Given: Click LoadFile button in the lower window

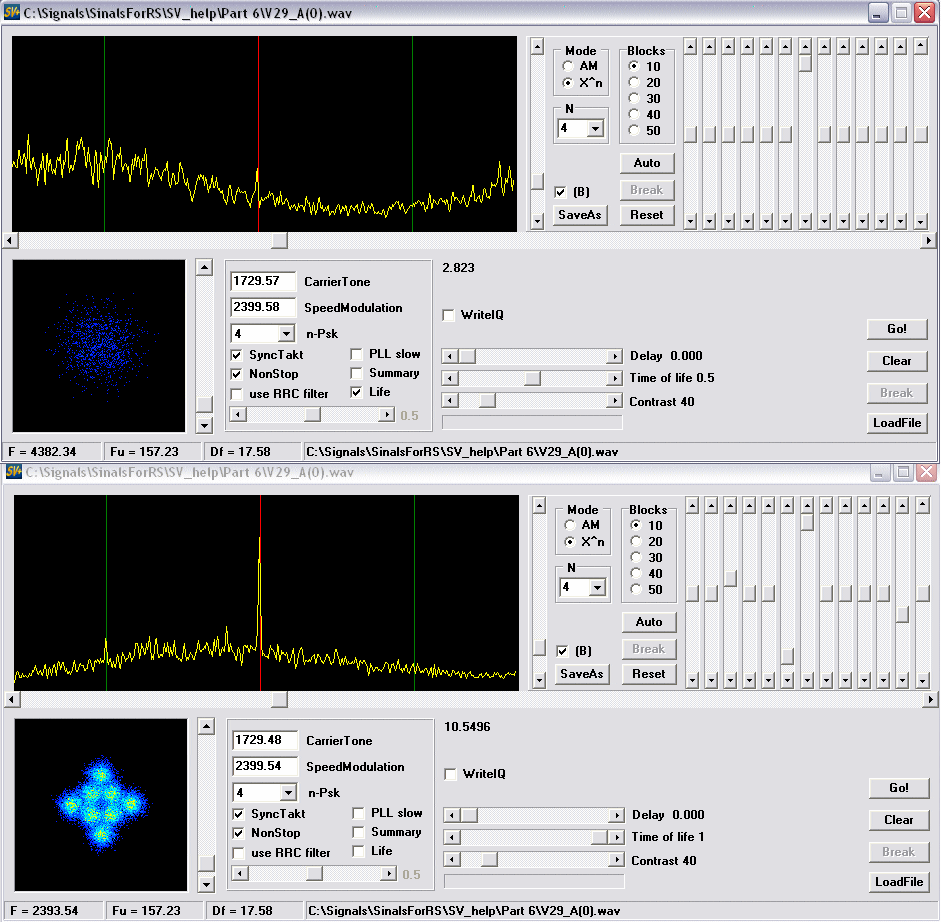Looking at the screenshot, I should point(899,882).
